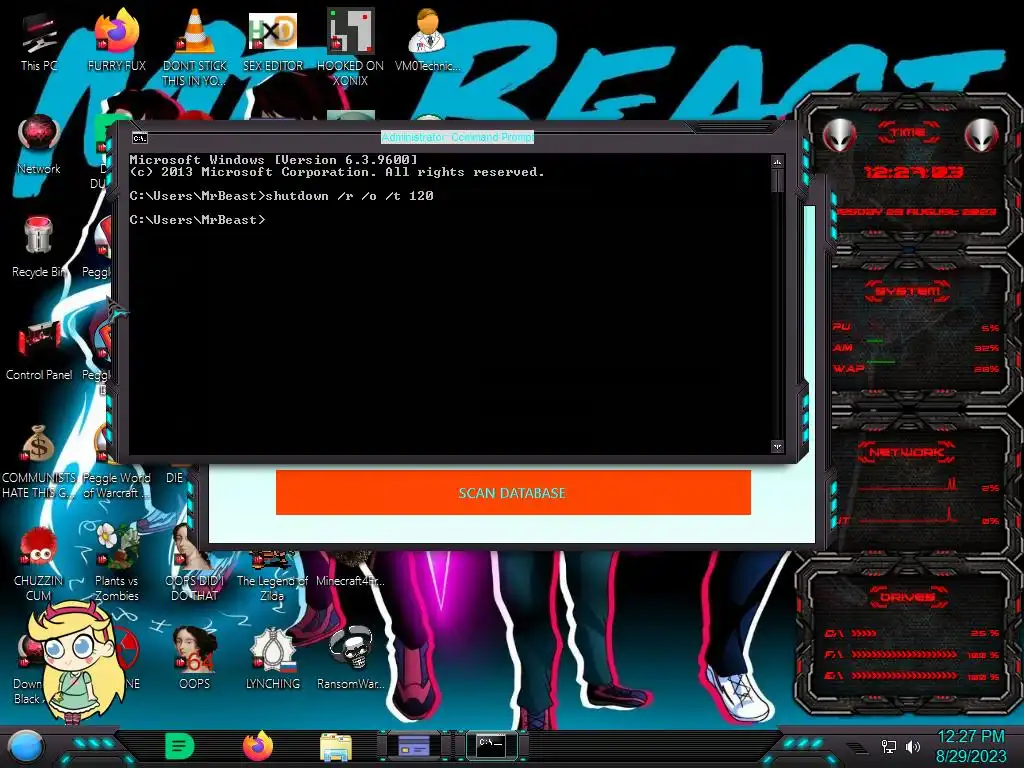Click the Administrator: Command Prompt title text
This screenshot has height=768, width=1024.
click(x=458, y=137)
